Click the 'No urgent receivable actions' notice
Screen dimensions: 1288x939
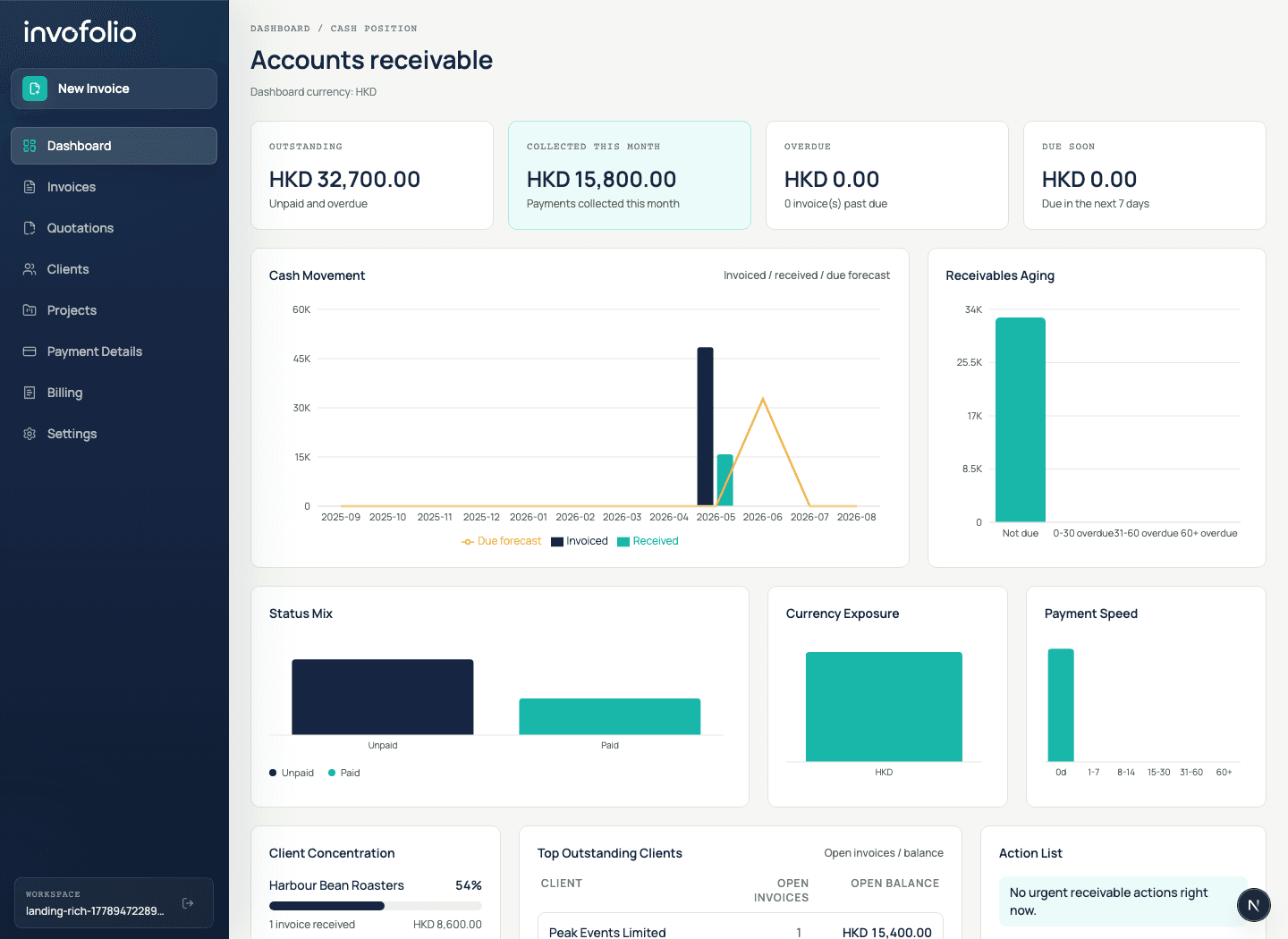click(1123, 901)
